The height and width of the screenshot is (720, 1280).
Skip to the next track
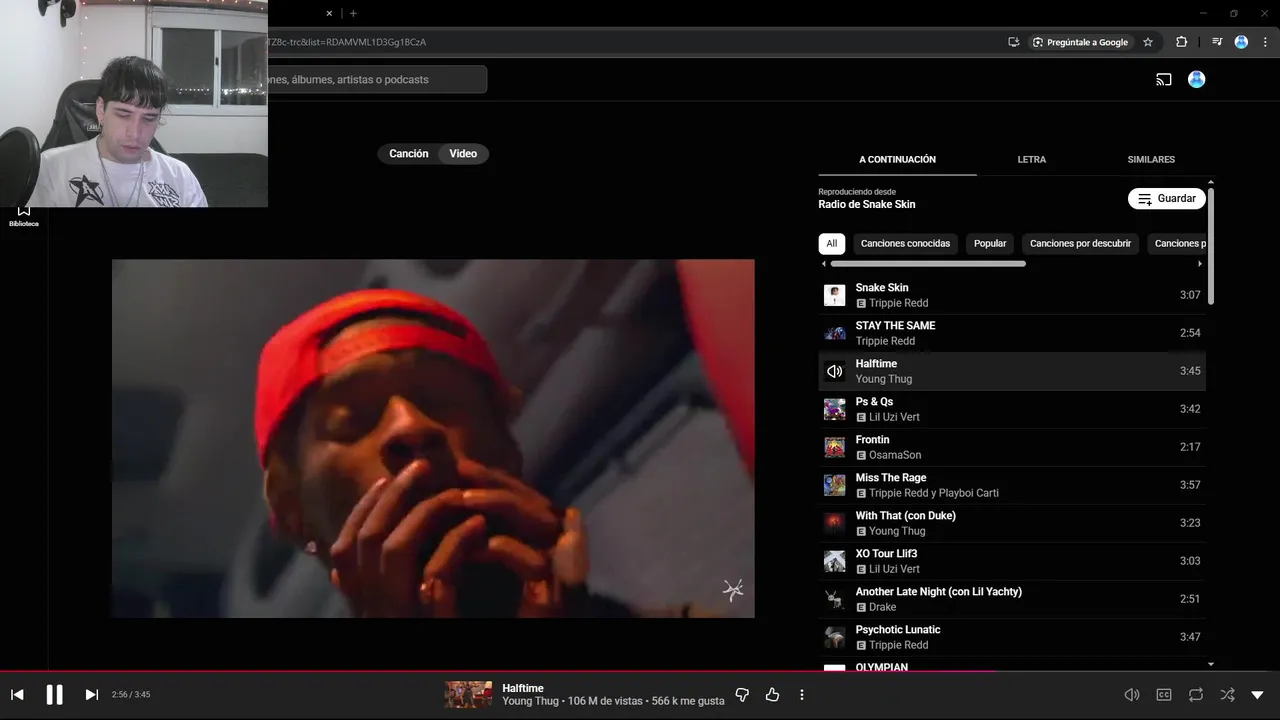coord(91,695)
